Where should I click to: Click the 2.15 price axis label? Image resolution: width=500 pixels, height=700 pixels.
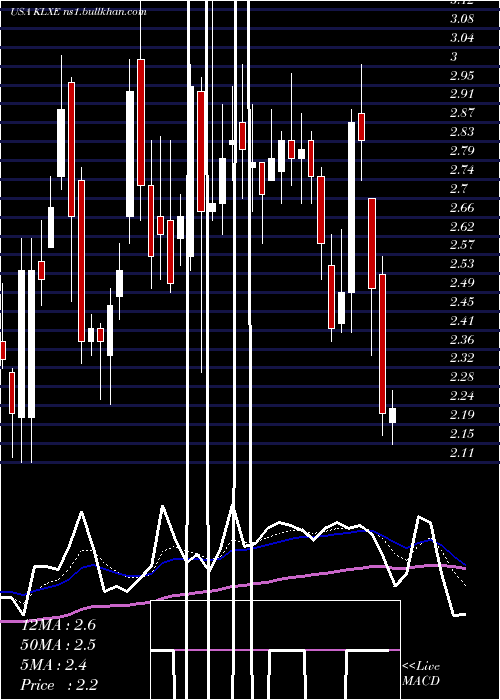pos(462,434)
